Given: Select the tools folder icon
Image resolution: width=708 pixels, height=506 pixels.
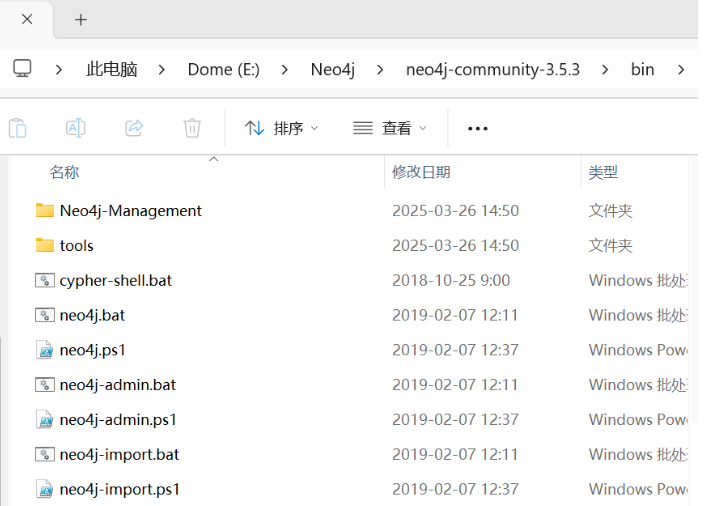Looking at the screenshot, I should pyautogui.click(x=45, y=245).
